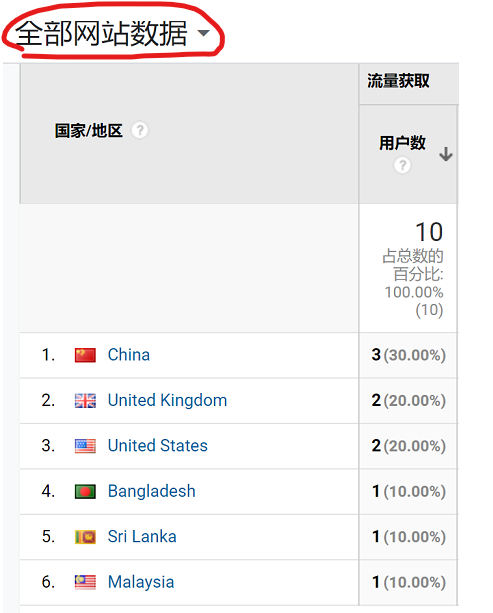Viewport: 493px width, 613px height.
Task: Open the 全部网站数据 view dropdown arrow
Action: (x=204, y=33)
